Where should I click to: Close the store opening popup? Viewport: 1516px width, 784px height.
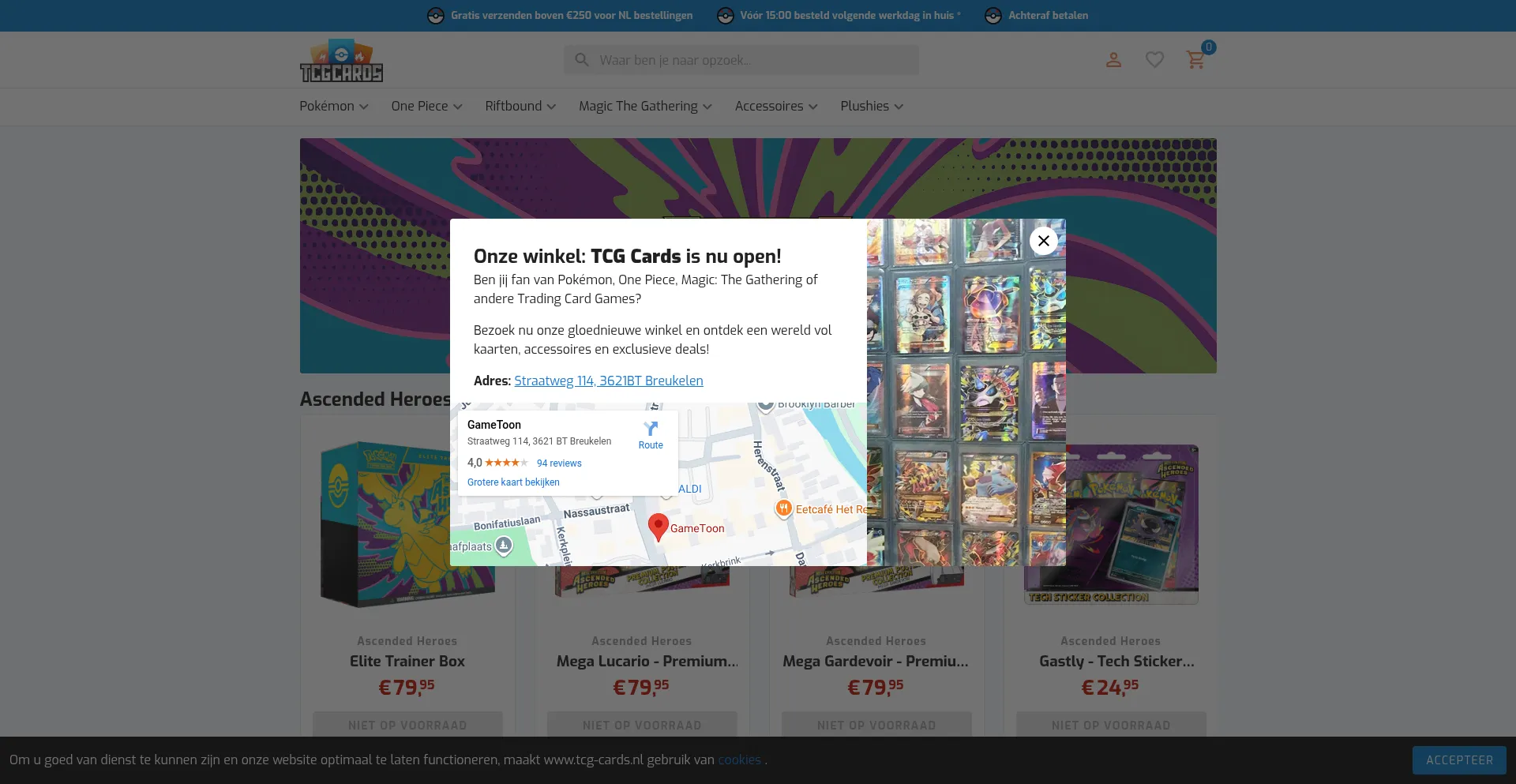(1043, 241)
